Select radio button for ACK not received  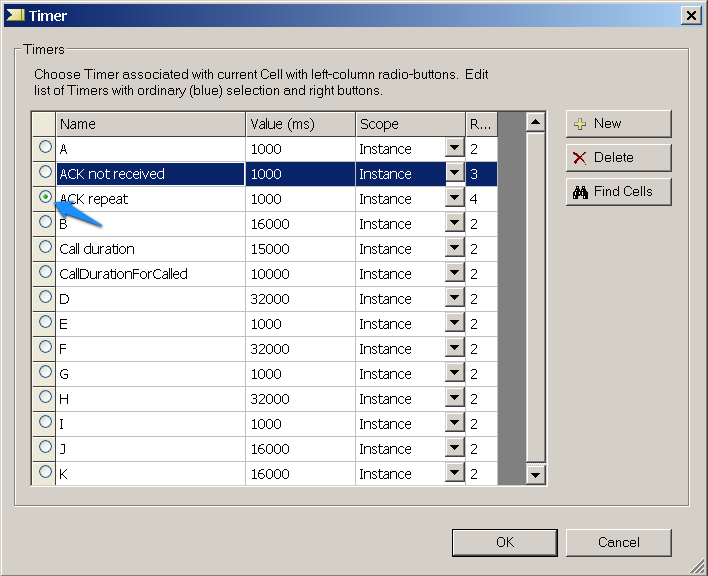coord(45,172)
